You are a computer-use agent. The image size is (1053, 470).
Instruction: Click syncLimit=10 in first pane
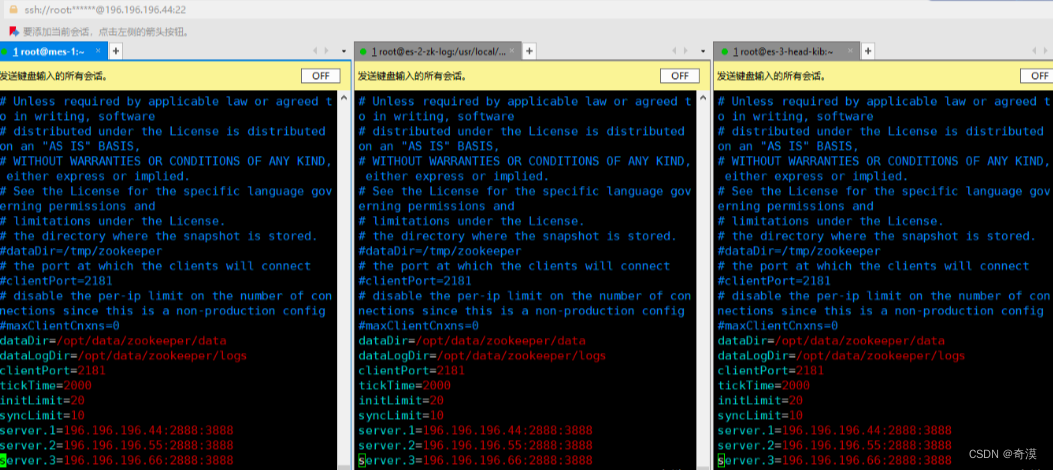(x=42, y=415)
